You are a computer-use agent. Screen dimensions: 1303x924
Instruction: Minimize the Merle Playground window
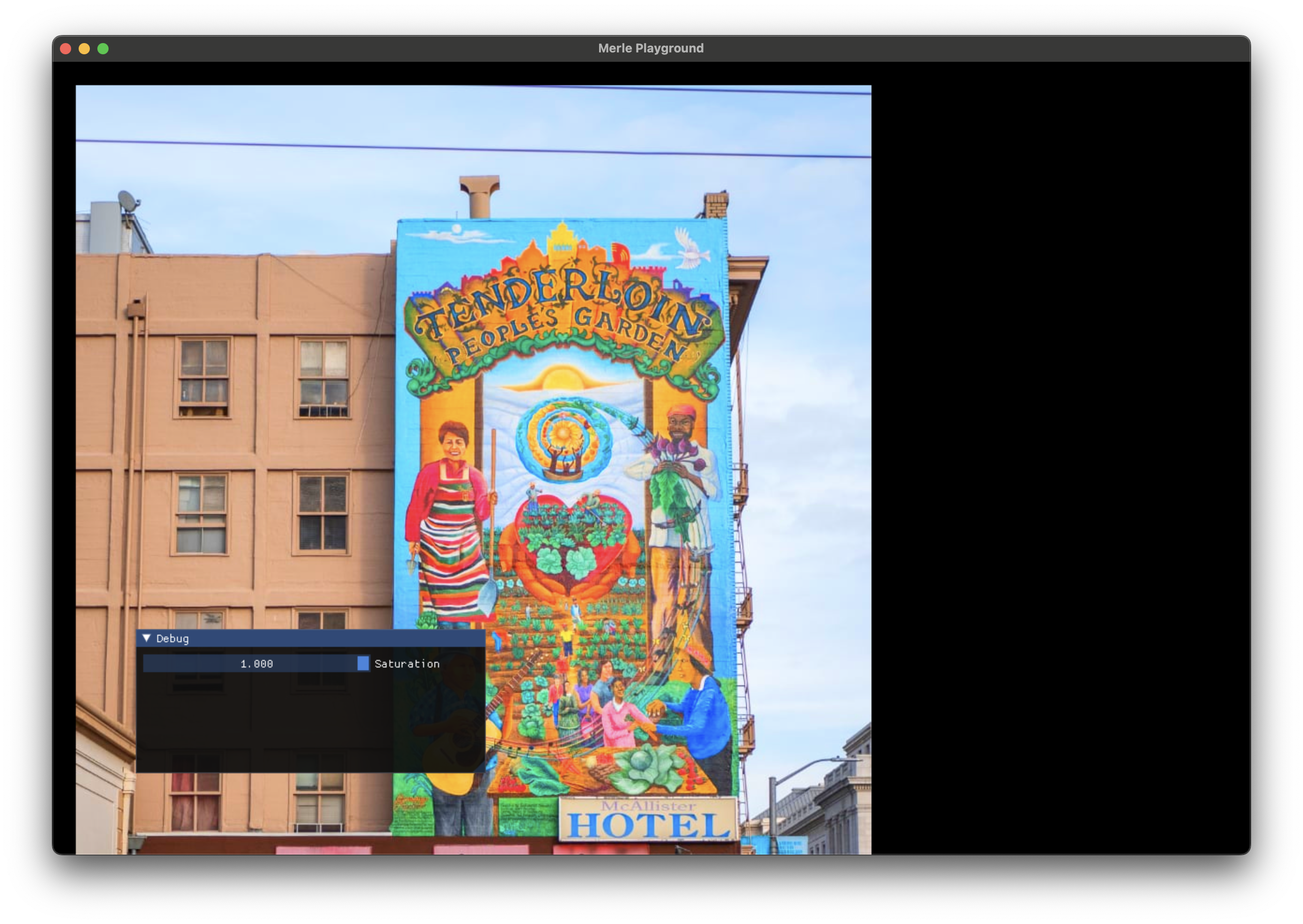coord(84,49)
